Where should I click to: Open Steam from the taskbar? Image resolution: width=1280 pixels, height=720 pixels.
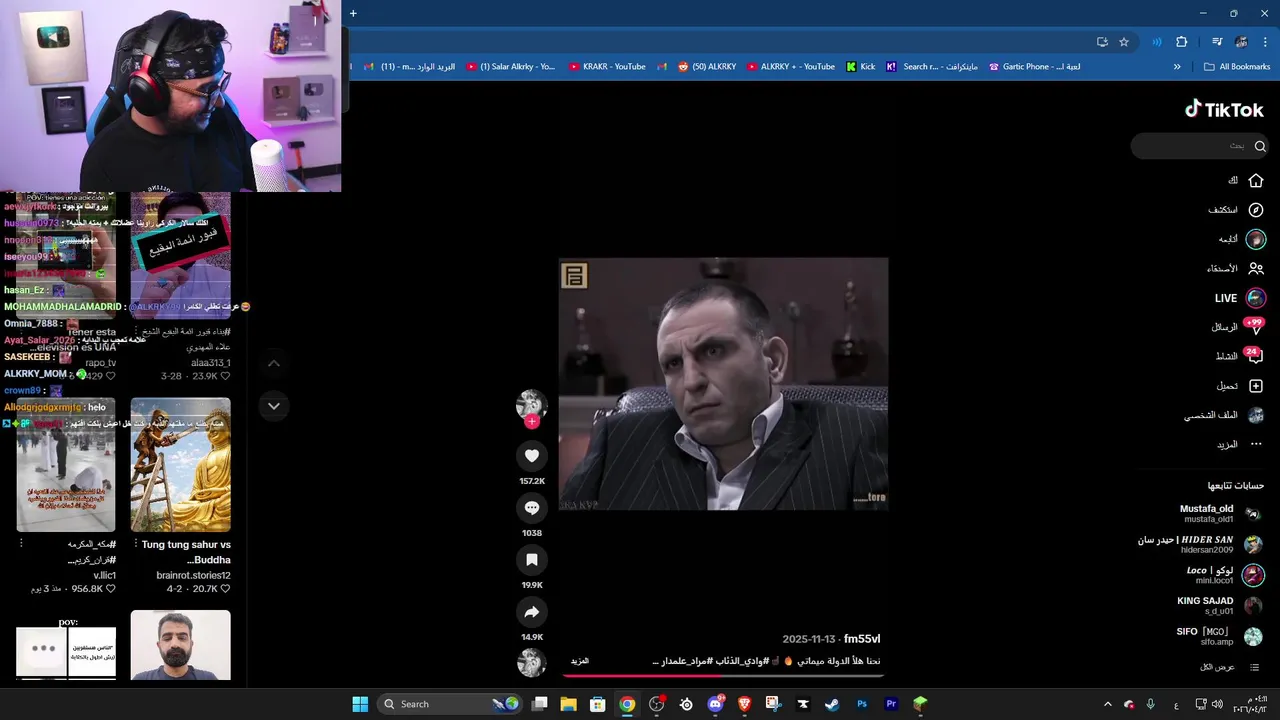(832, 704)
